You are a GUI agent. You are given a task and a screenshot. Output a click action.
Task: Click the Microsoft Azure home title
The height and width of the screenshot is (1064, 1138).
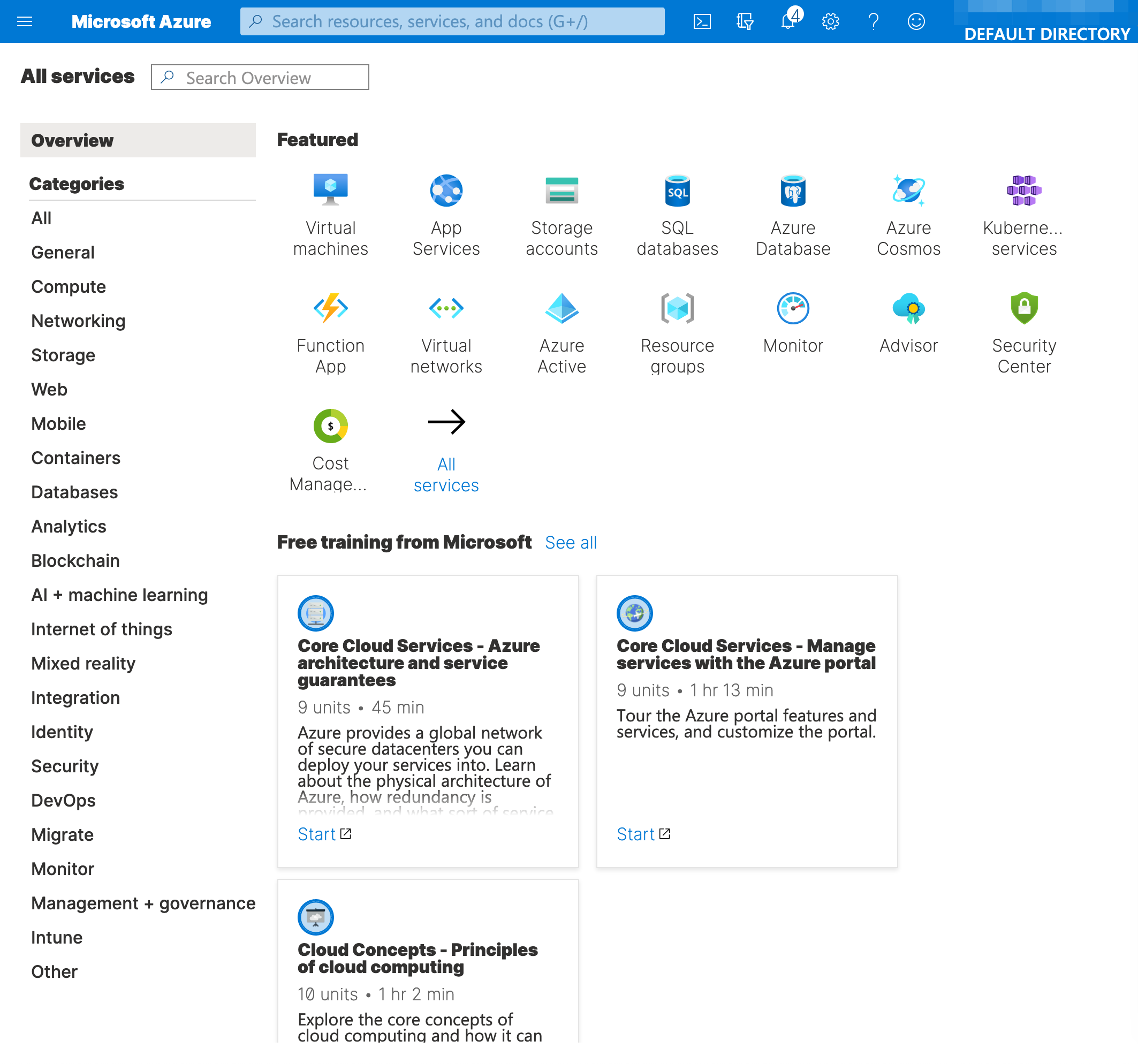(141, 22)
